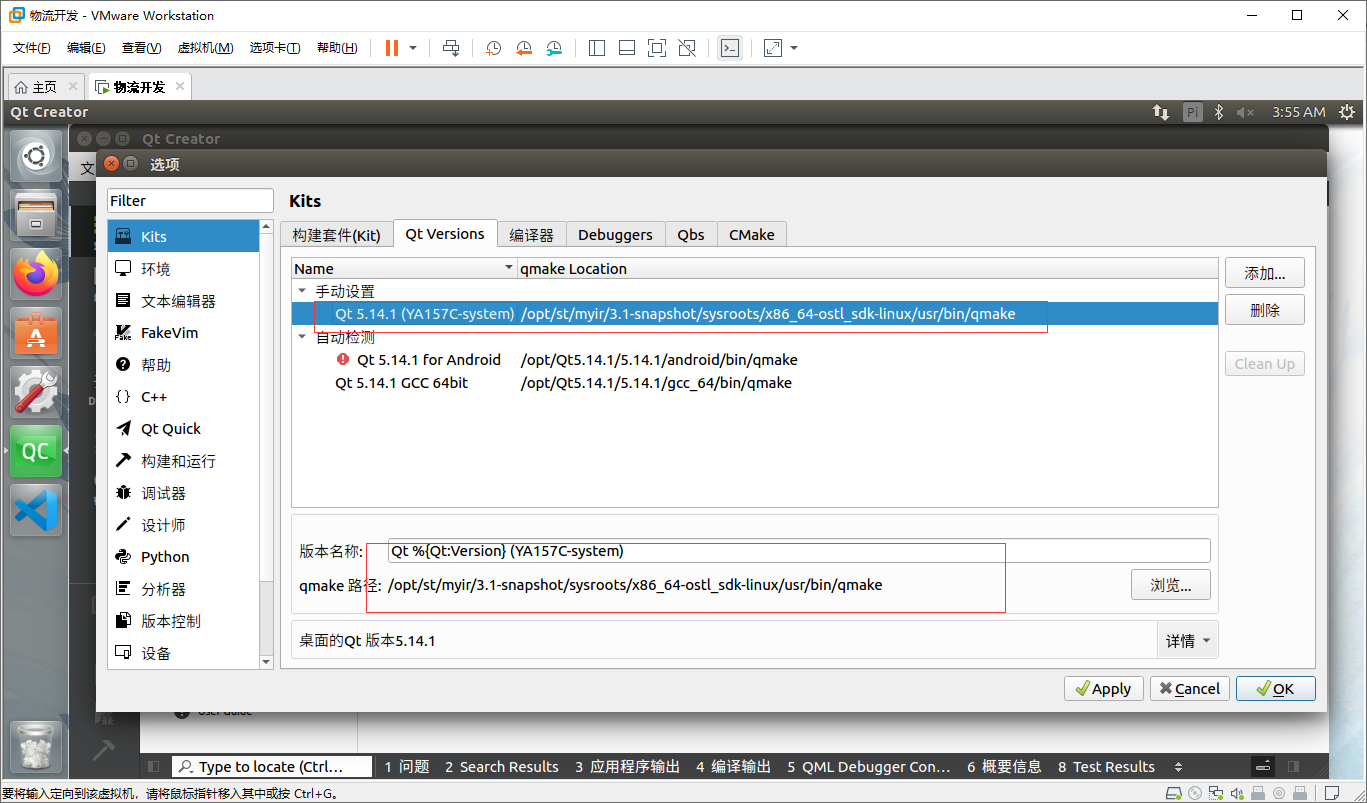Viewport: 1367px width, 803px height.
Task: Switch to the CMake tab
Action: click(752, 235)
